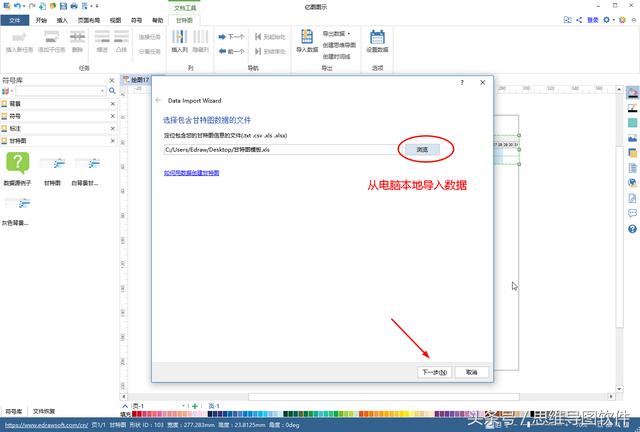Click the symbol library search field
640x432 pixels.
[x=61, y=91]
